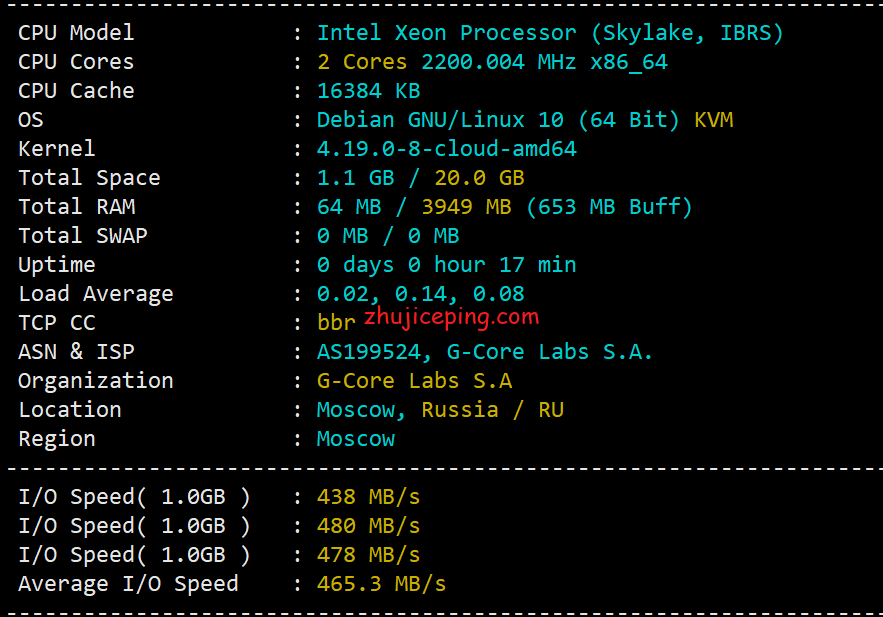Viewport: 883px width, 617px height.
Task: Click the 'Organization' label
Action: [x=96, y=382]
